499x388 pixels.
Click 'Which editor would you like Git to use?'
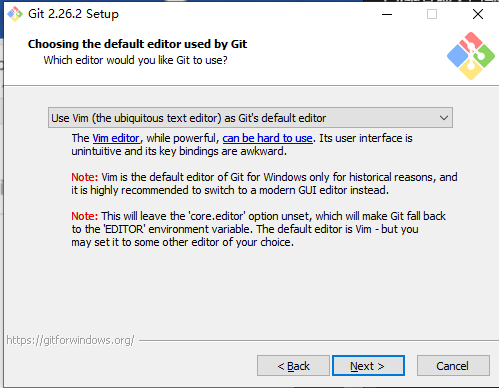coord(135,60)
